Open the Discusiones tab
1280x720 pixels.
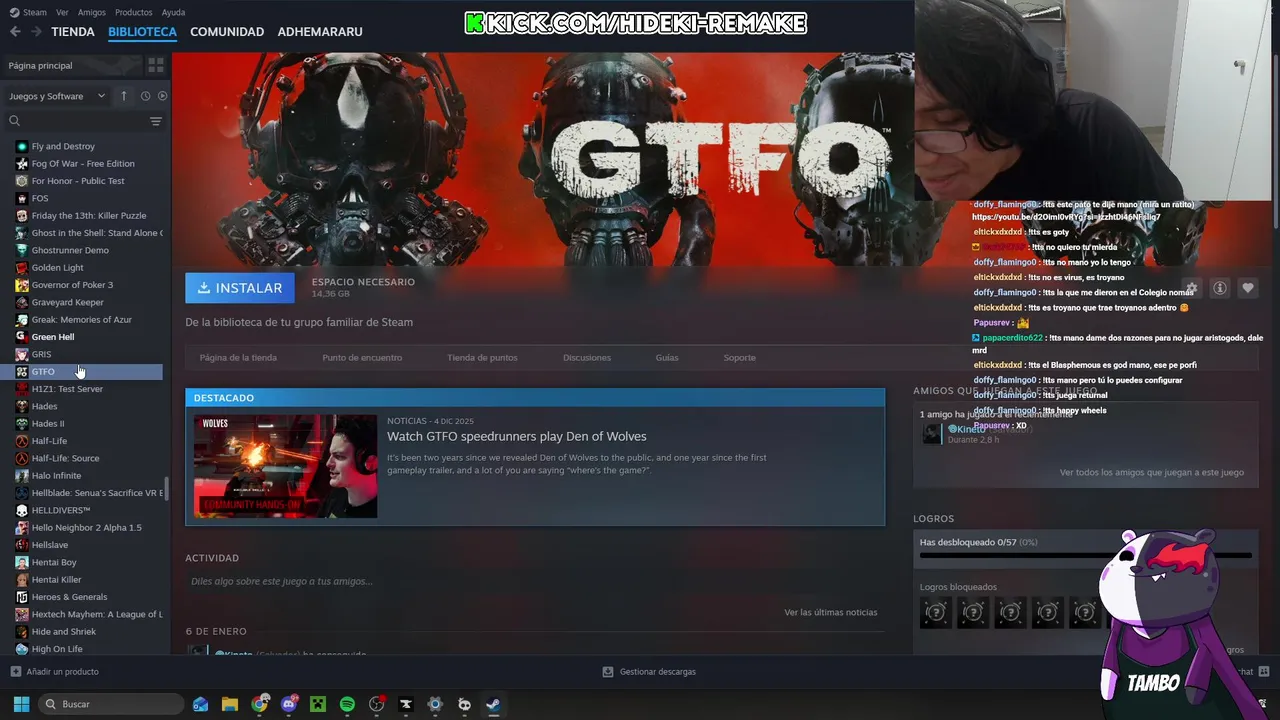[x=587, y=357]
